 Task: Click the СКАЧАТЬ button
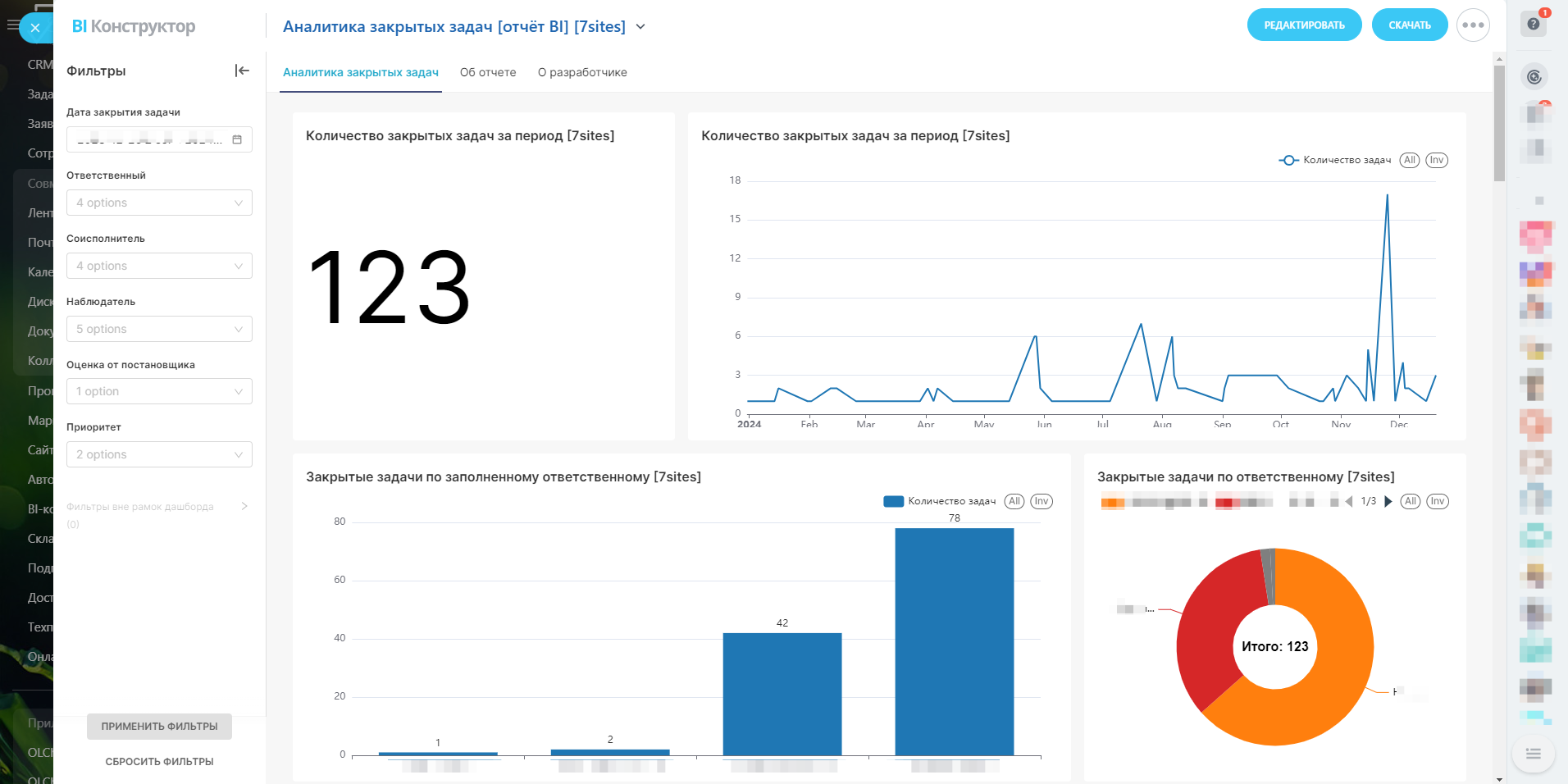(x=1409, y=25)
